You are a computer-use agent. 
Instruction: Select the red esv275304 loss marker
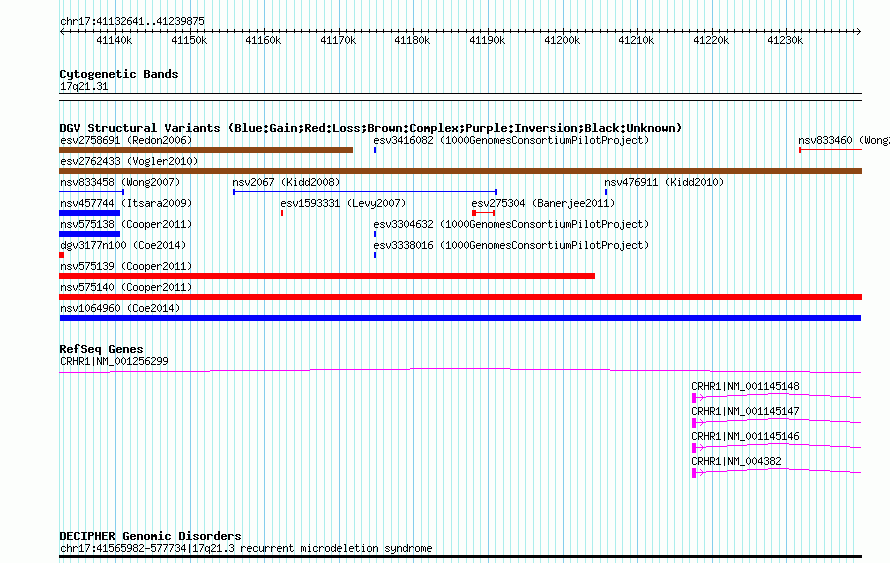[484, 213]
